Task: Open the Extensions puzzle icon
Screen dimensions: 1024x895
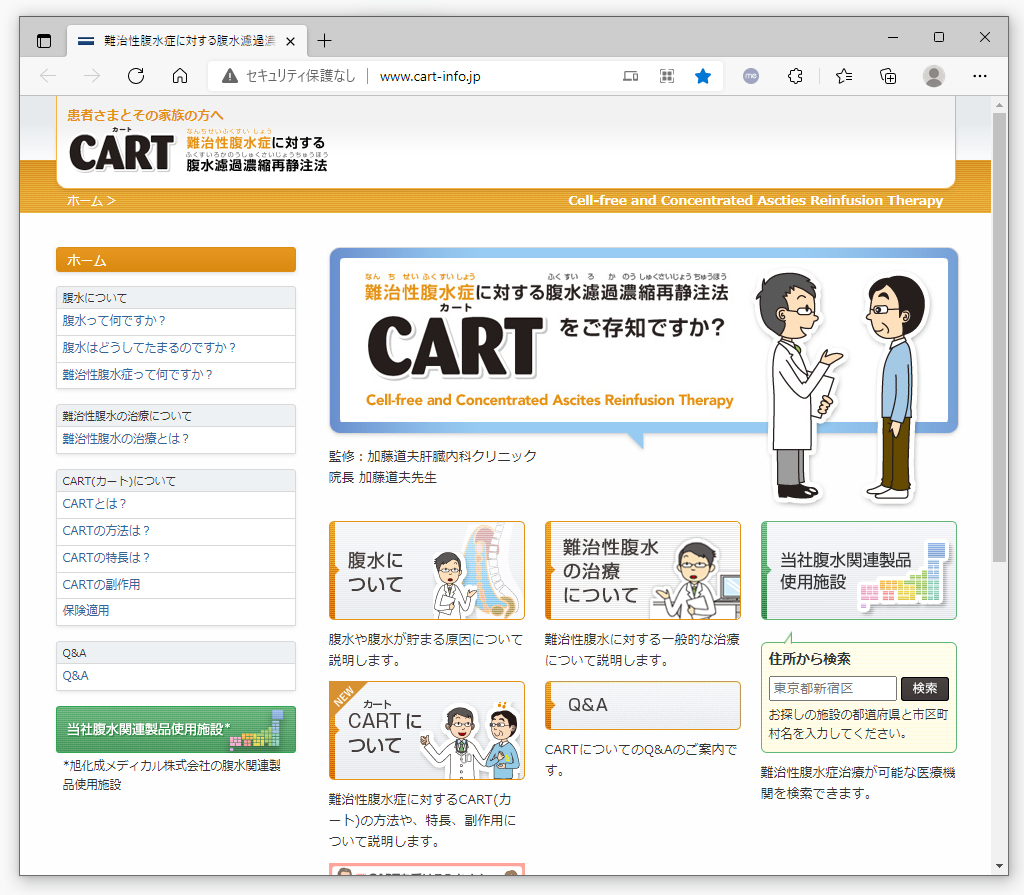Action: 796,76
